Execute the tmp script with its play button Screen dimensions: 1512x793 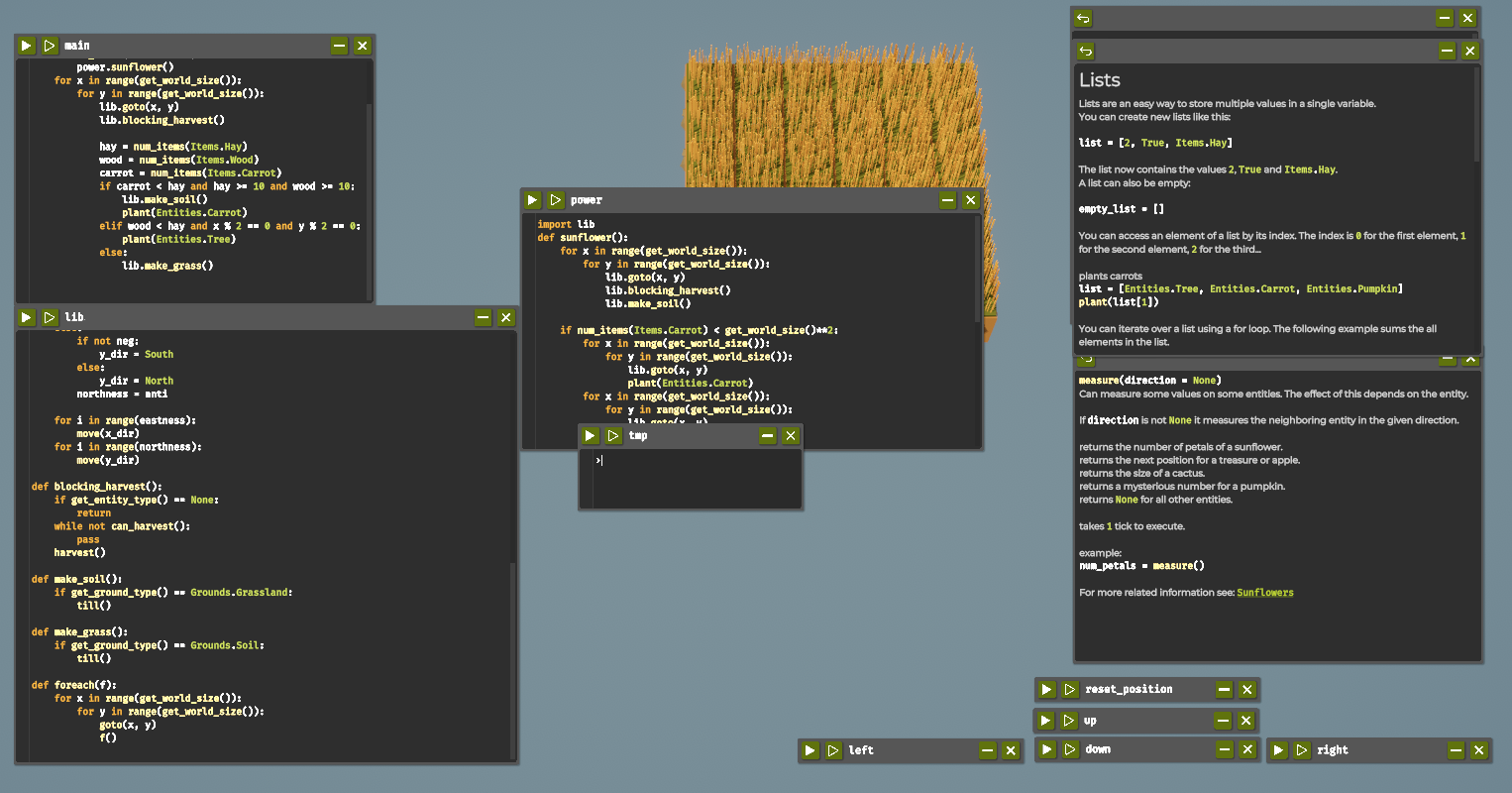[x=591, y=436]
